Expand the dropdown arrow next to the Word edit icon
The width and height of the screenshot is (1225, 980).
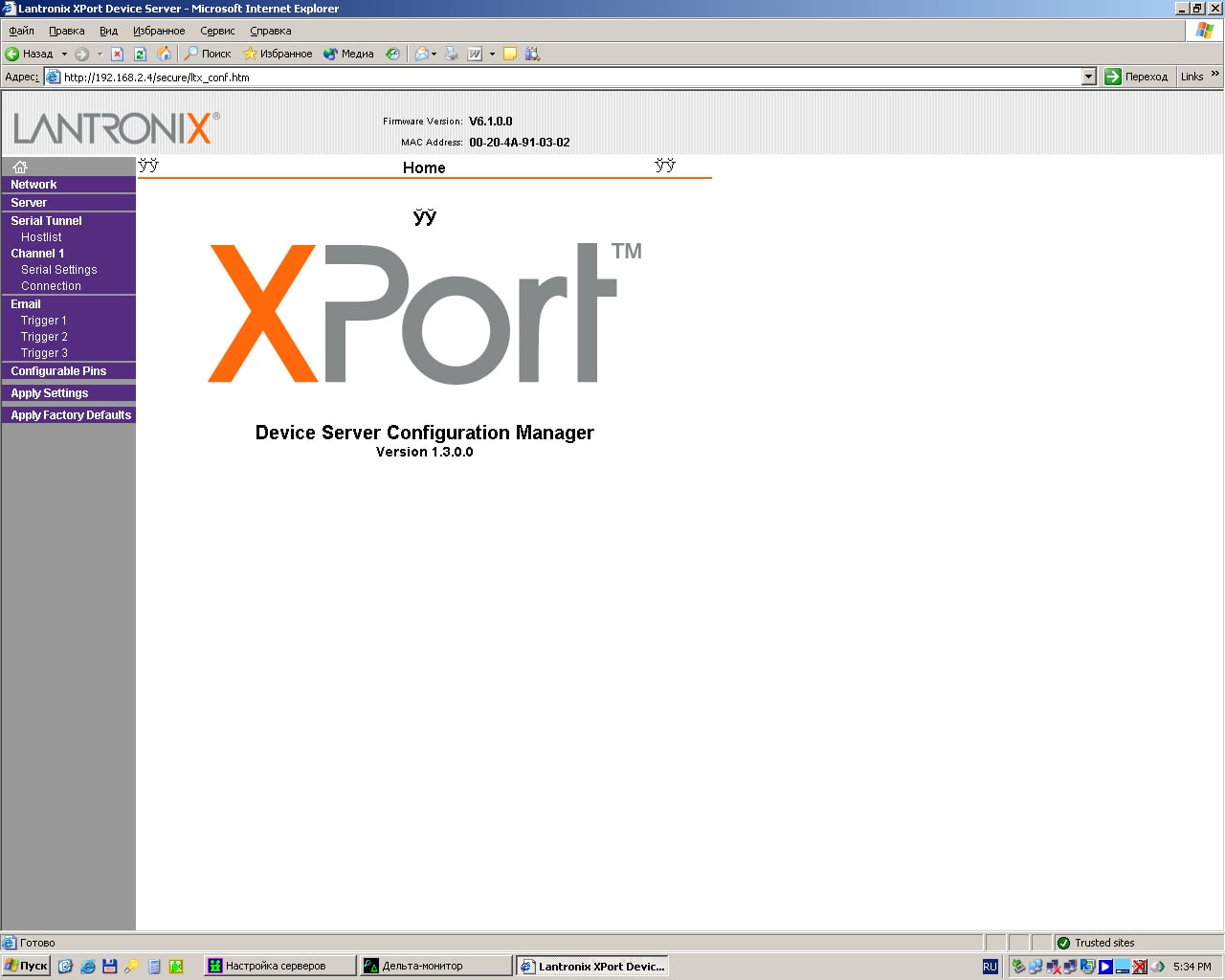click(x=492, y=54)
